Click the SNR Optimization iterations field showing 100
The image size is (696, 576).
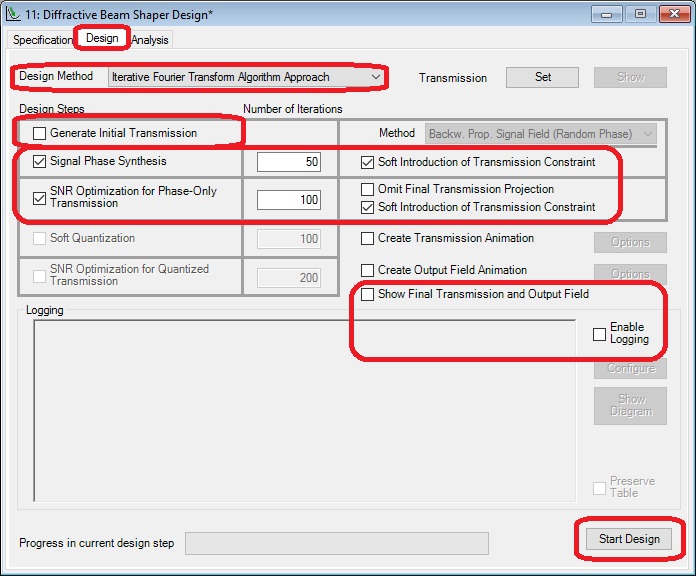(x=289, y=200)
